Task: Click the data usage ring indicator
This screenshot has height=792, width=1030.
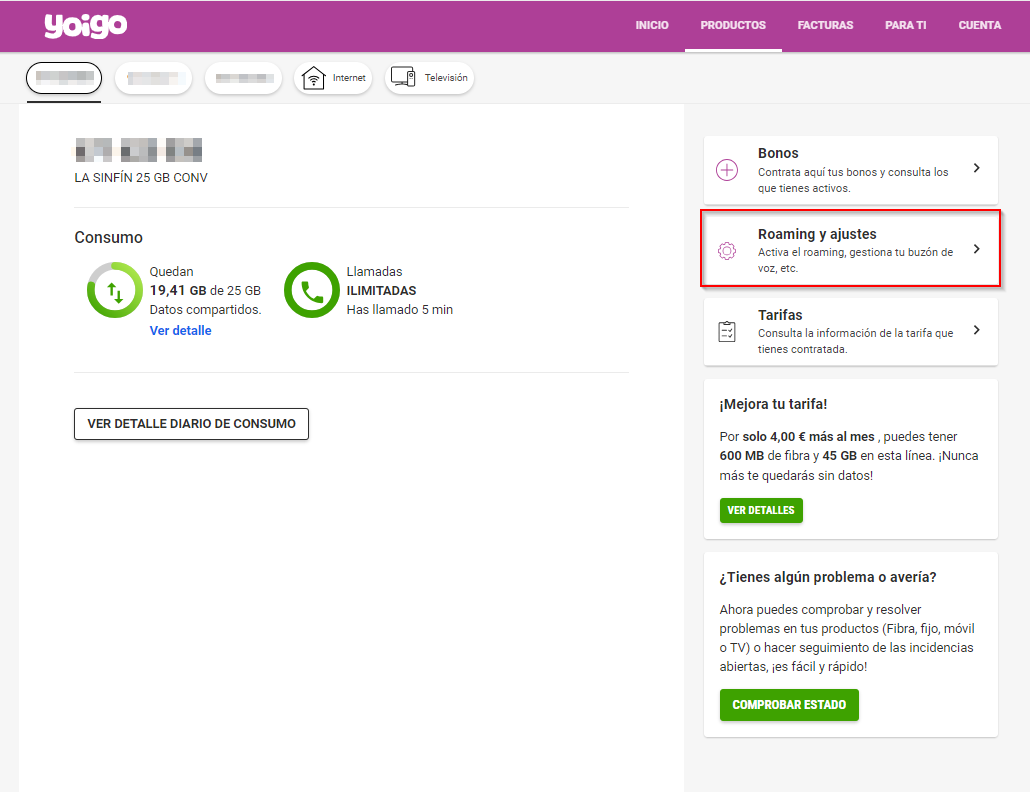Action: click(x=115, y=290)
